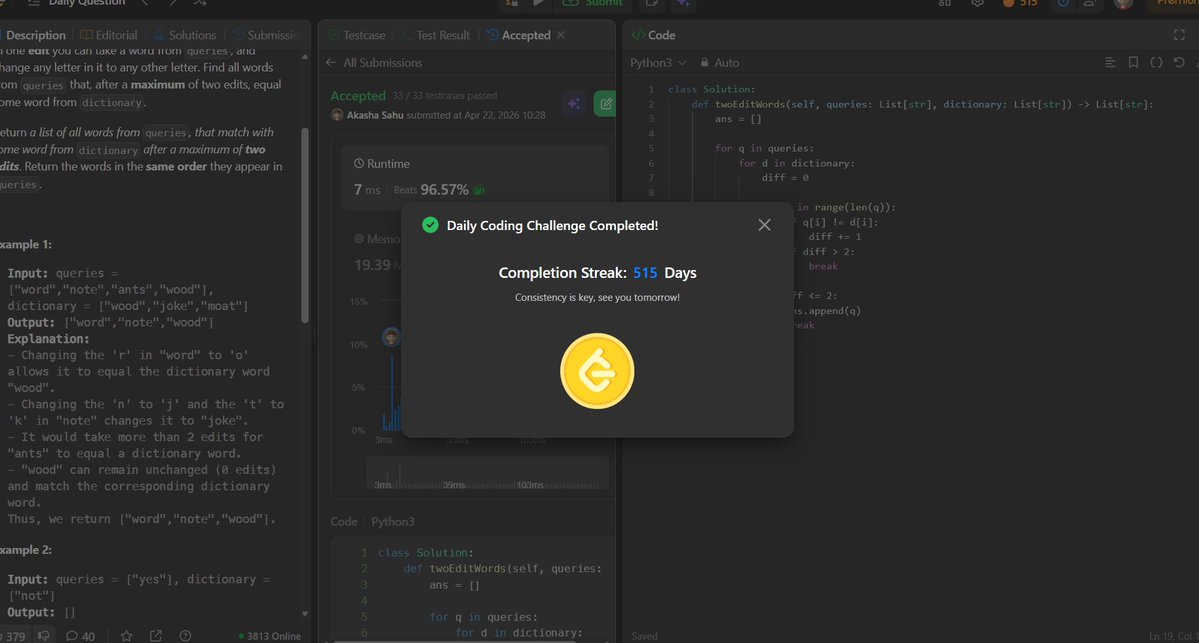Click the curly braces icon in code toolbar
Image resolution: width=1199 pixels, height=643 pixels.
click(x=1156, y=63)
